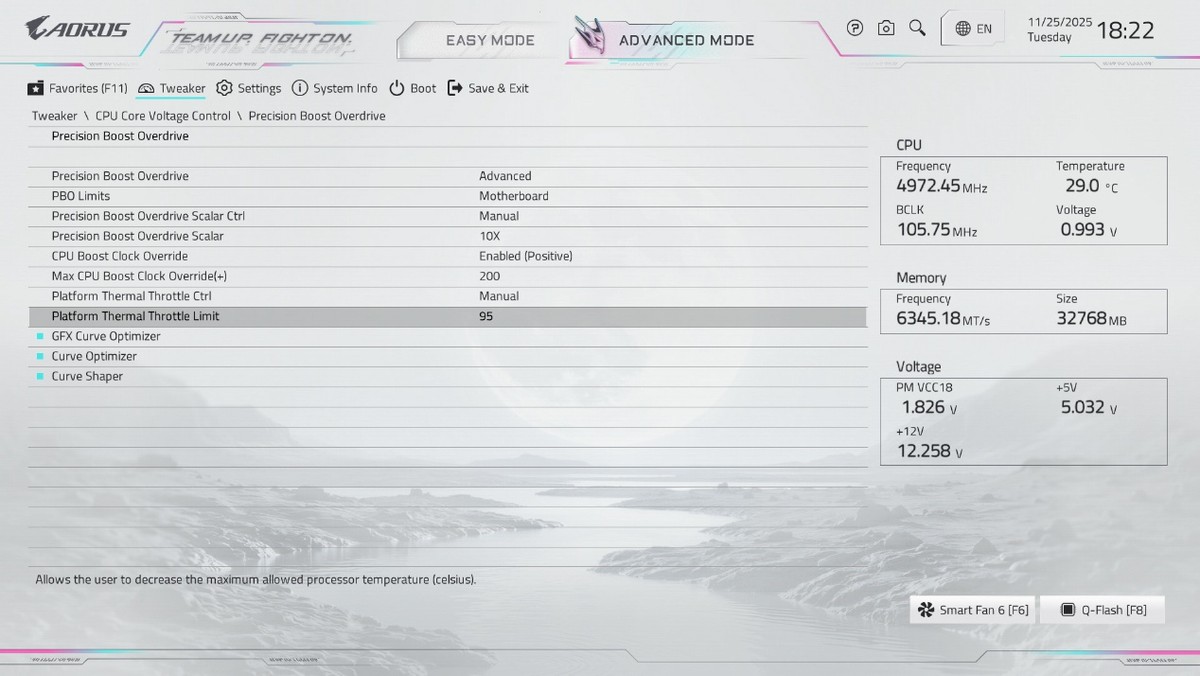
Task: Click the Save & Exit arrow icon
Action: 455,88
